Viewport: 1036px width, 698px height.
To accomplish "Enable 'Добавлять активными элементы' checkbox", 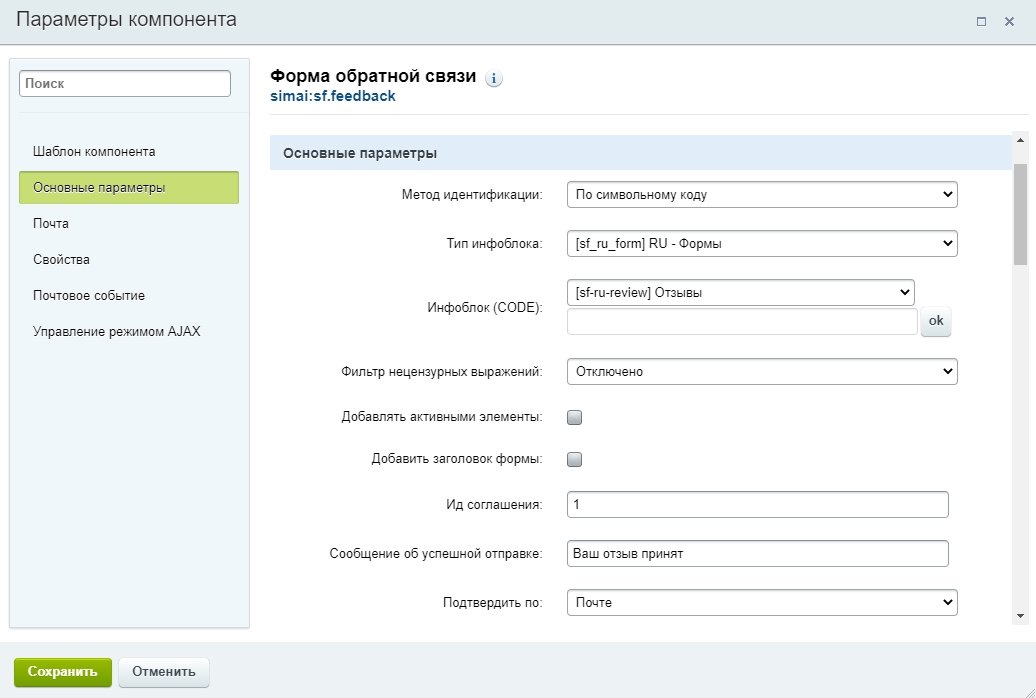I will click(x=575, y=418).
